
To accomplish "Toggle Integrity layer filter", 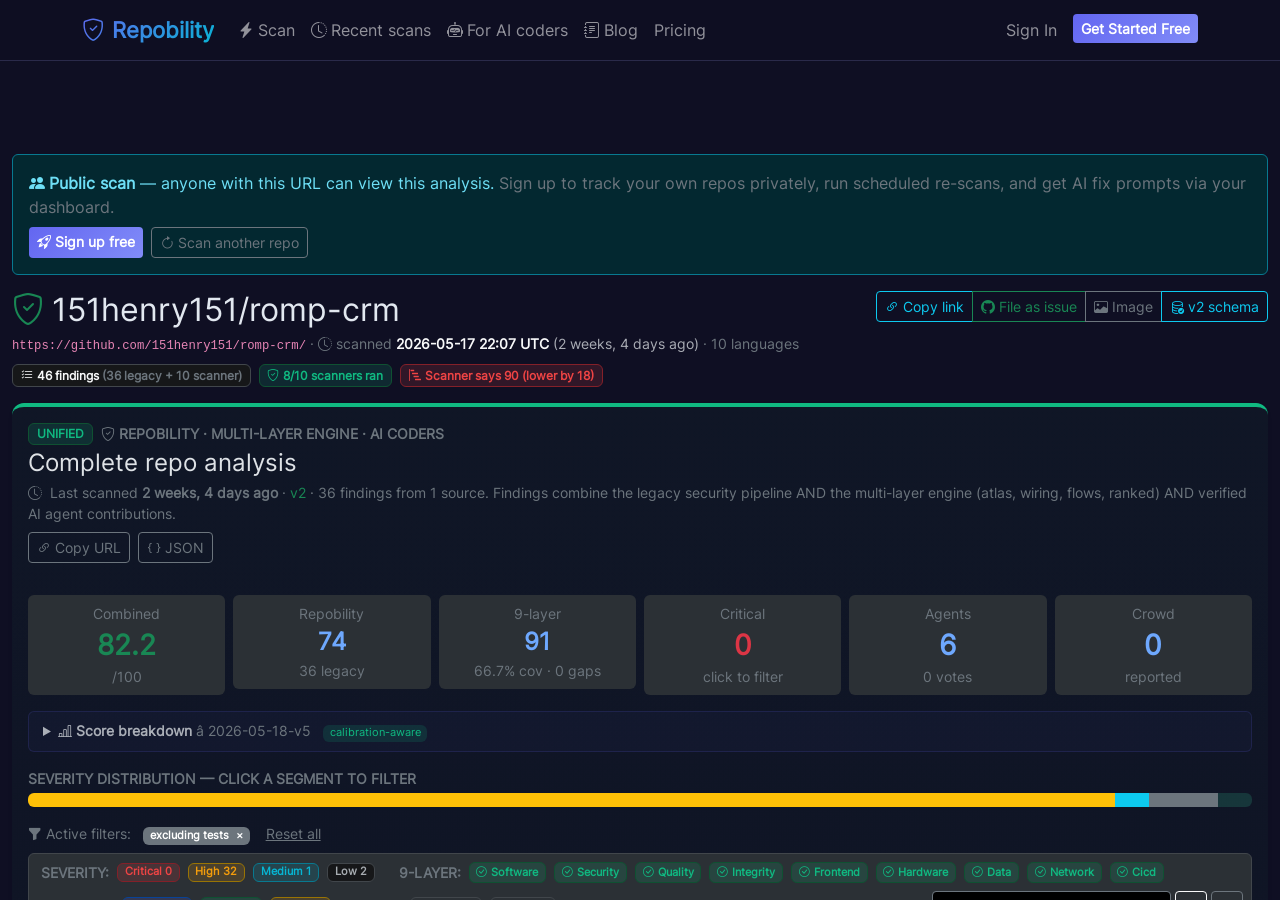I will pos(746,872).
